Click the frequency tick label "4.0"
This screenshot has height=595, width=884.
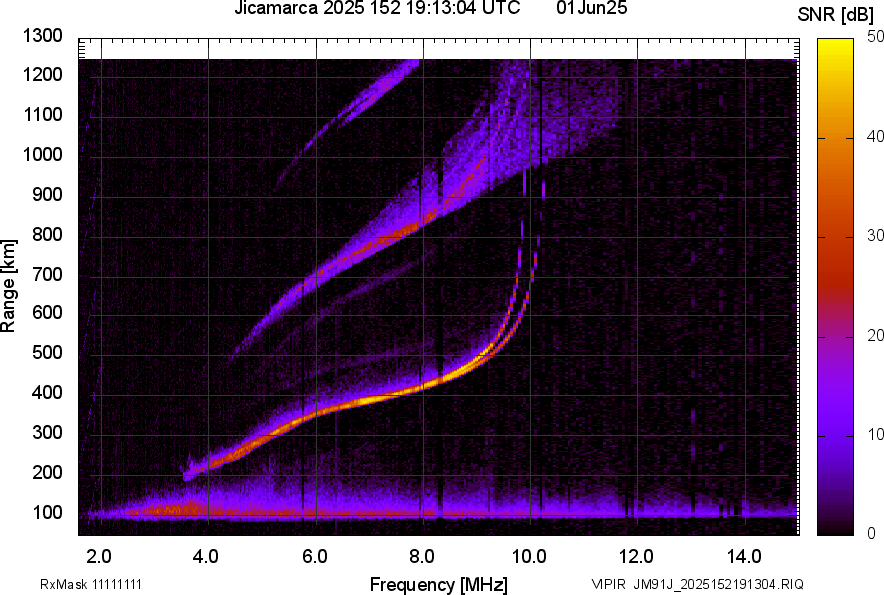point(206,557)
